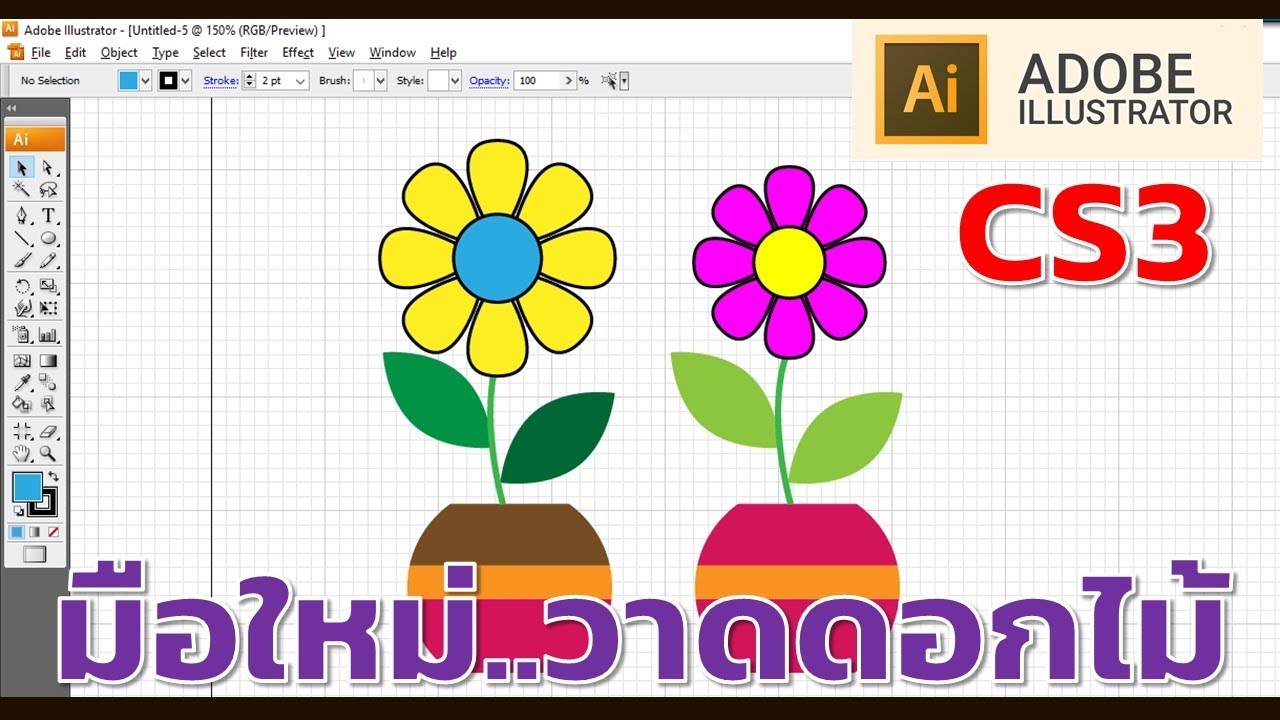The image size is (1280, 720).
Task: Select the Live Paint Selection tool
Action: pyautogui.click(x=47, y=405)
